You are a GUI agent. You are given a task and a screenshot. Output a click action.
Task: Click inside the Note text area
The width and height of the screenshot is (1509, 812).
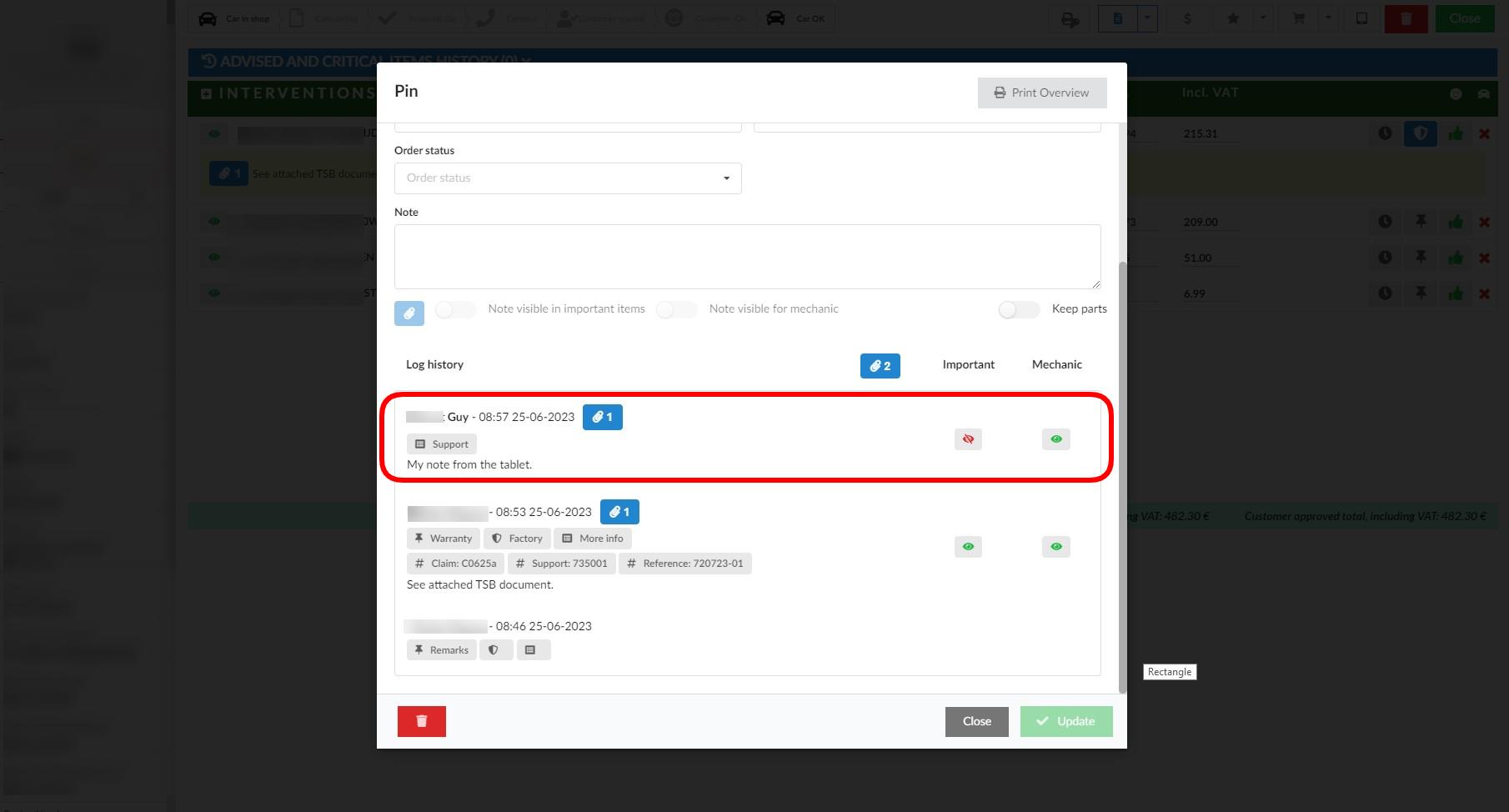pos(748,257)
